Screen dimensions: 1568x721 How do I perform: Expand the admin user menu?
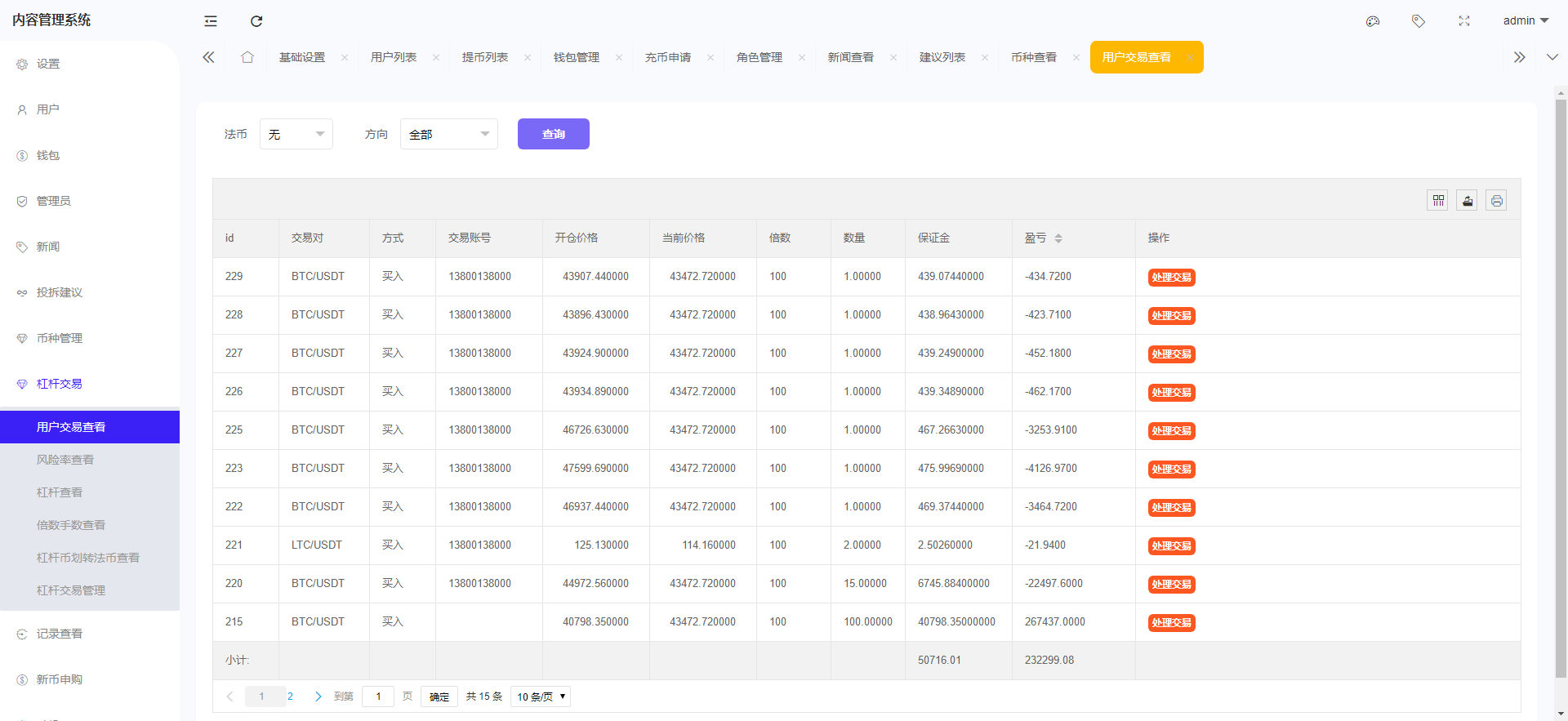coord(1525,21)
